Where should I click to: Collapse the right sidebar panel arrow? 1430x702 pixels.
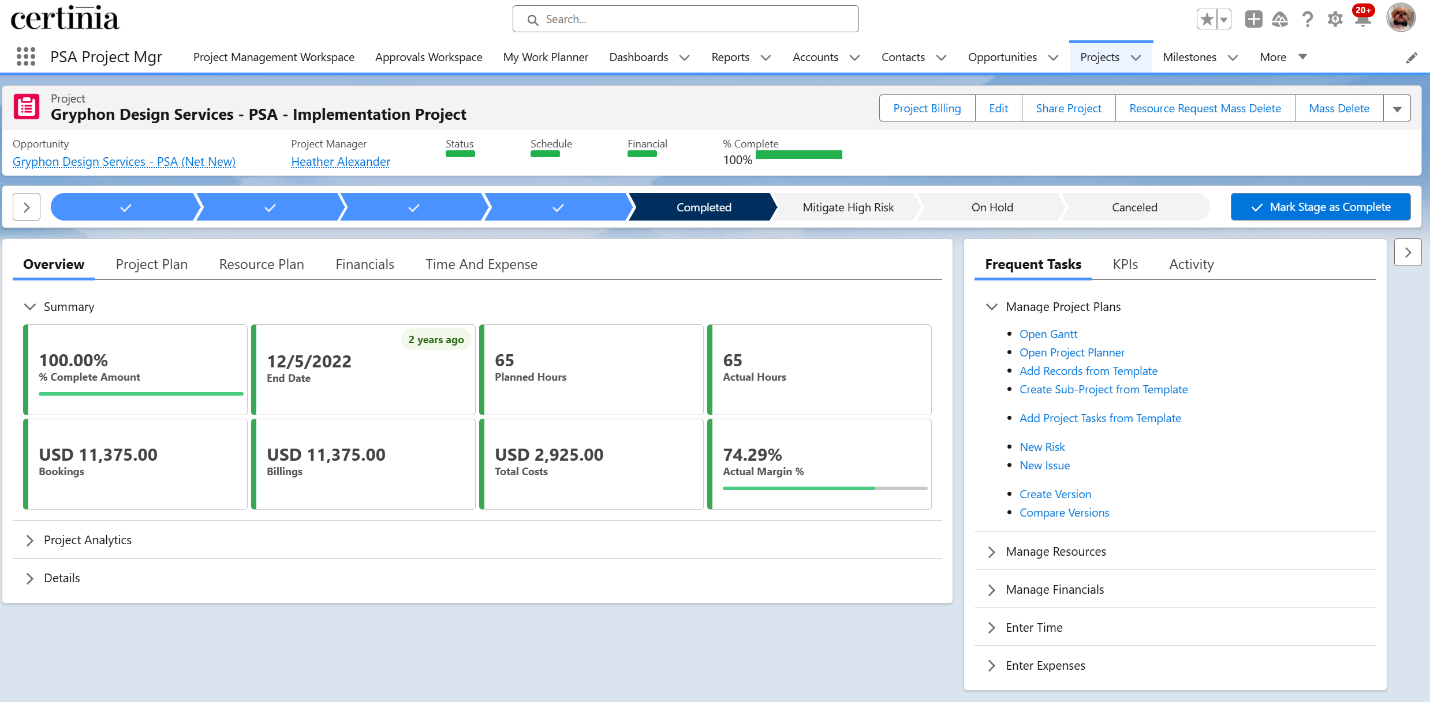(1408, 253)
